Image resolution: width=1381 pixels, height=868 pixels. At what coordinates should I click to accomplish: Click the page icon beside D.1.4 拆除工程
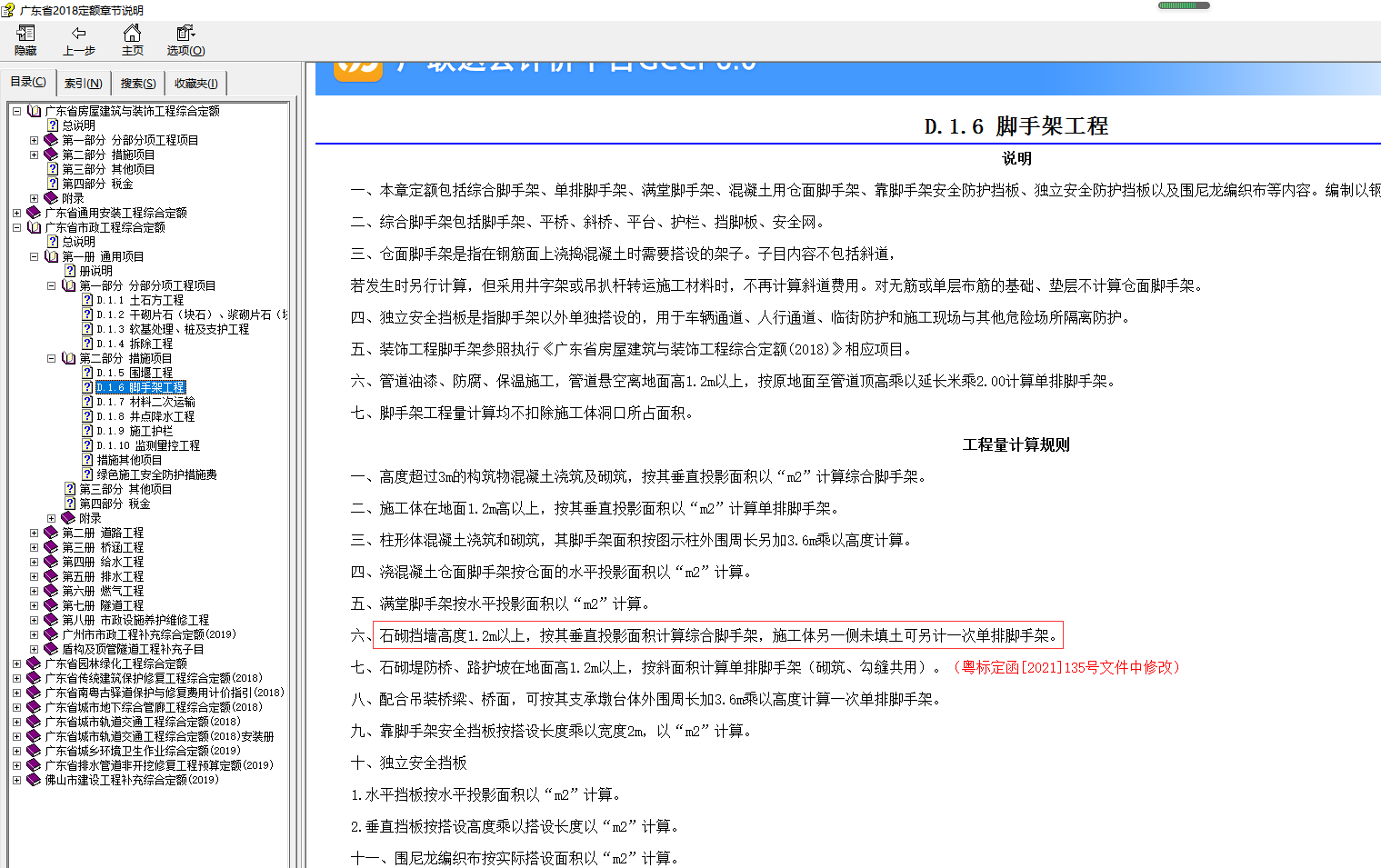click(x=87, y=344)
